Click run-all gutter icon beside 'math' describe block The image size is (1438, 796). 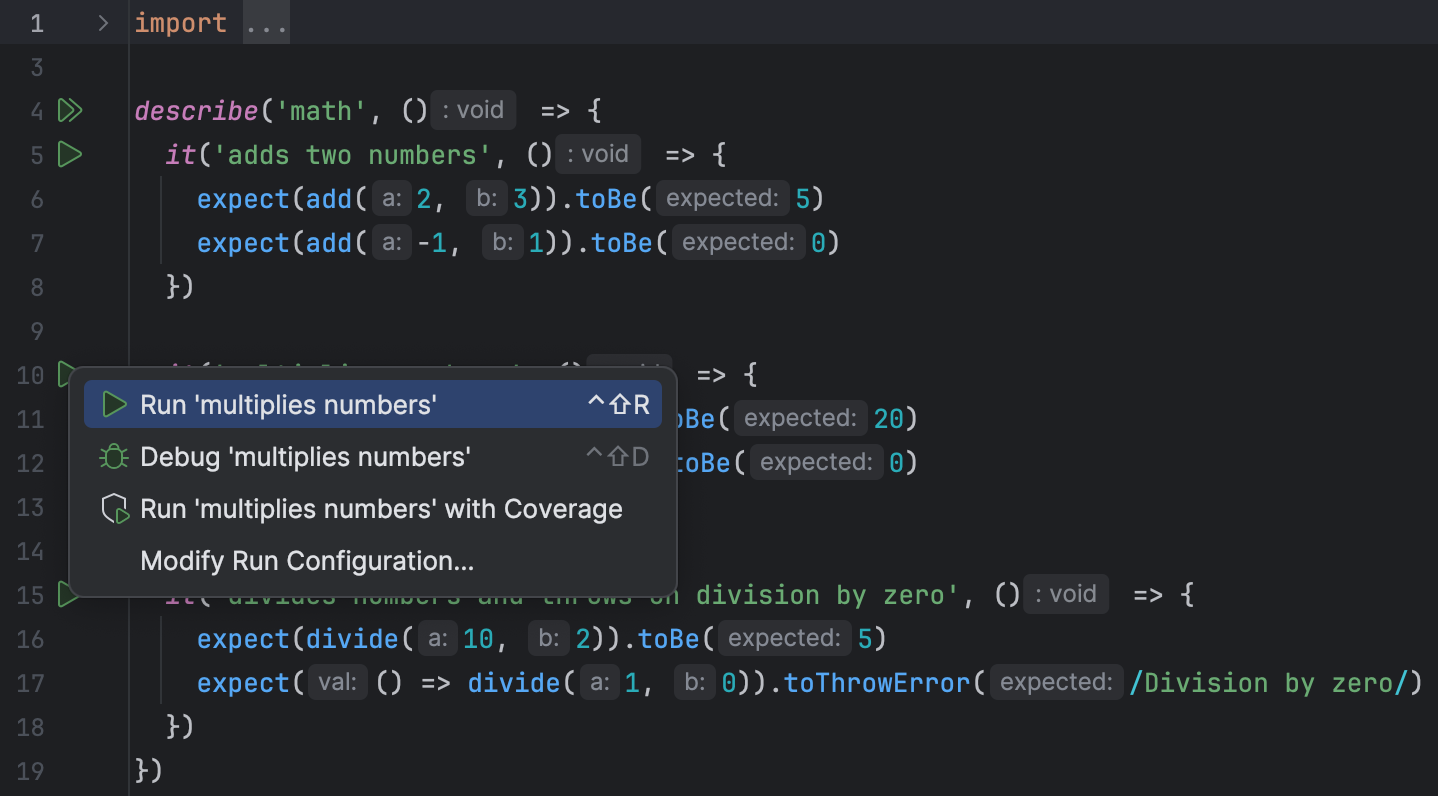70,110
